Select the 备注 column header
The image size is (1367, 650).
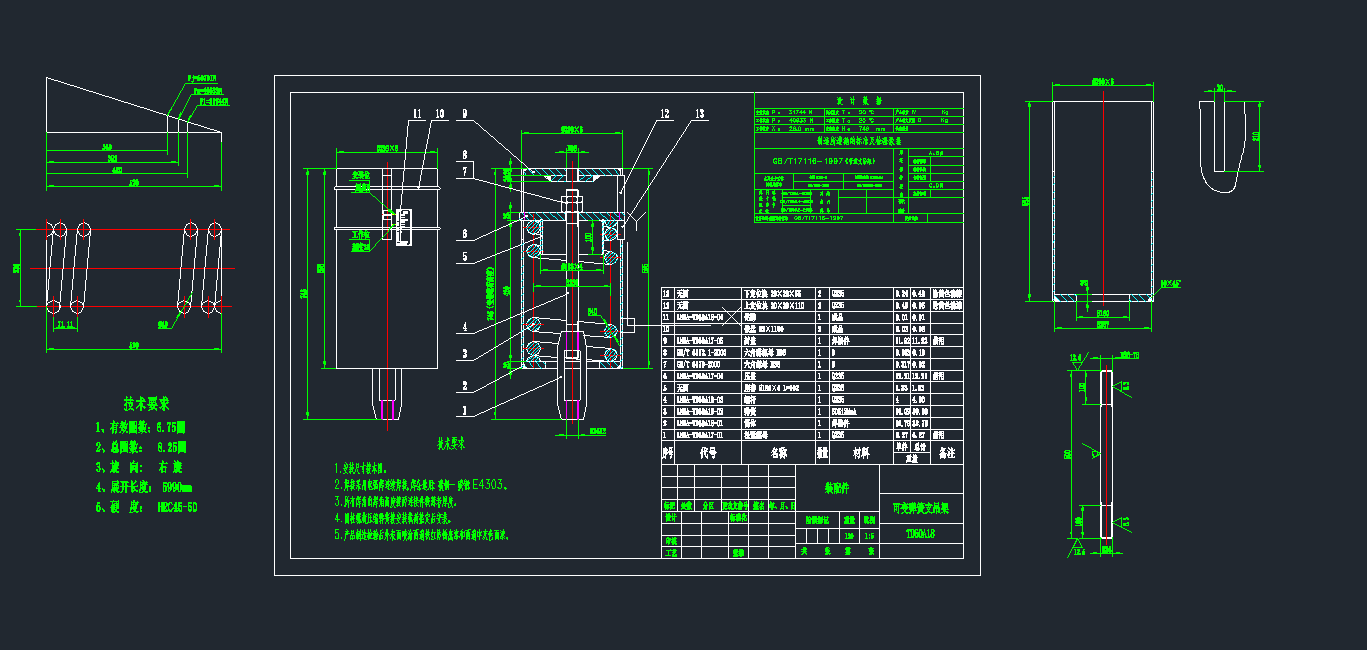click(x=947, y=453)
